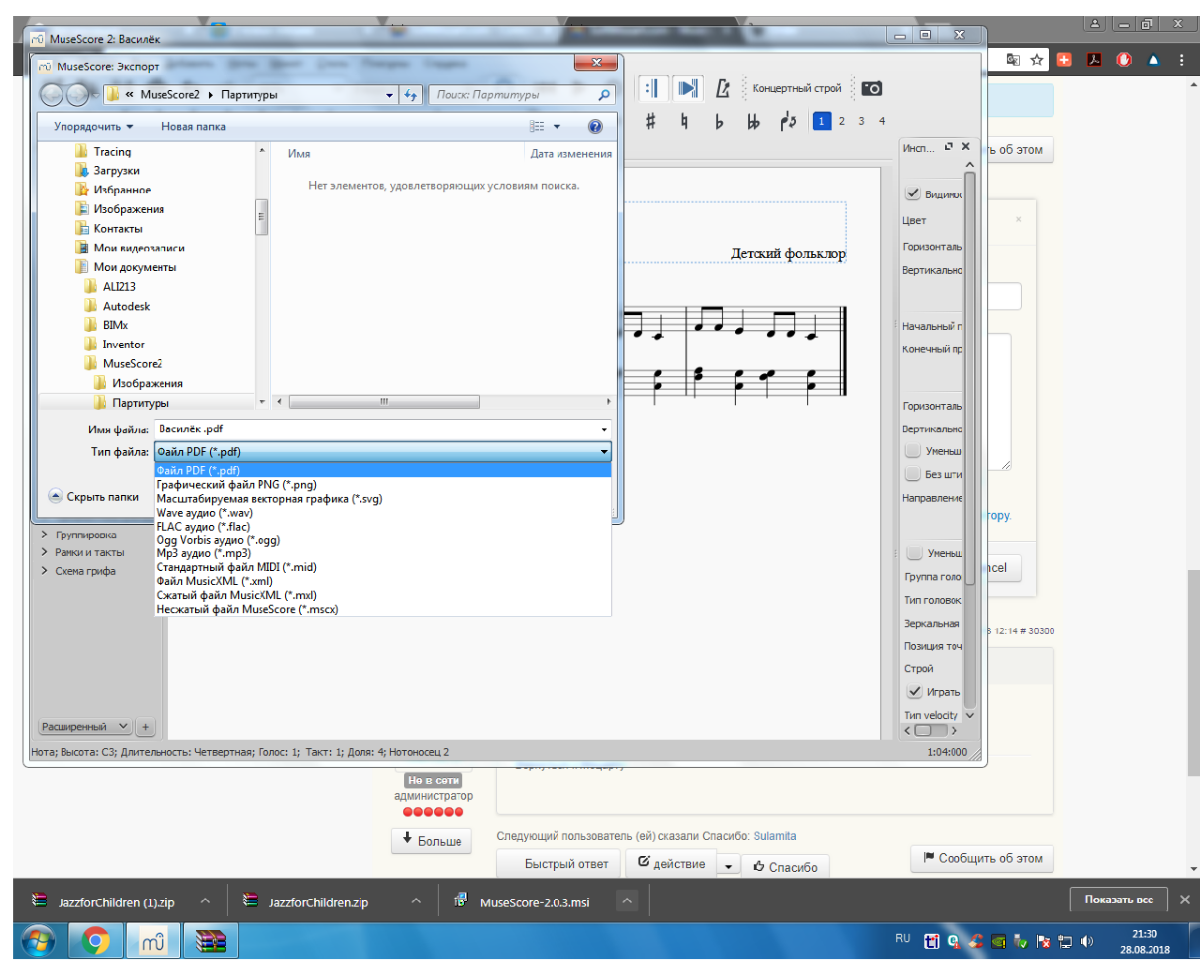Select the single flat accidental icon
1200x960 pixels.
pos(719,121)
